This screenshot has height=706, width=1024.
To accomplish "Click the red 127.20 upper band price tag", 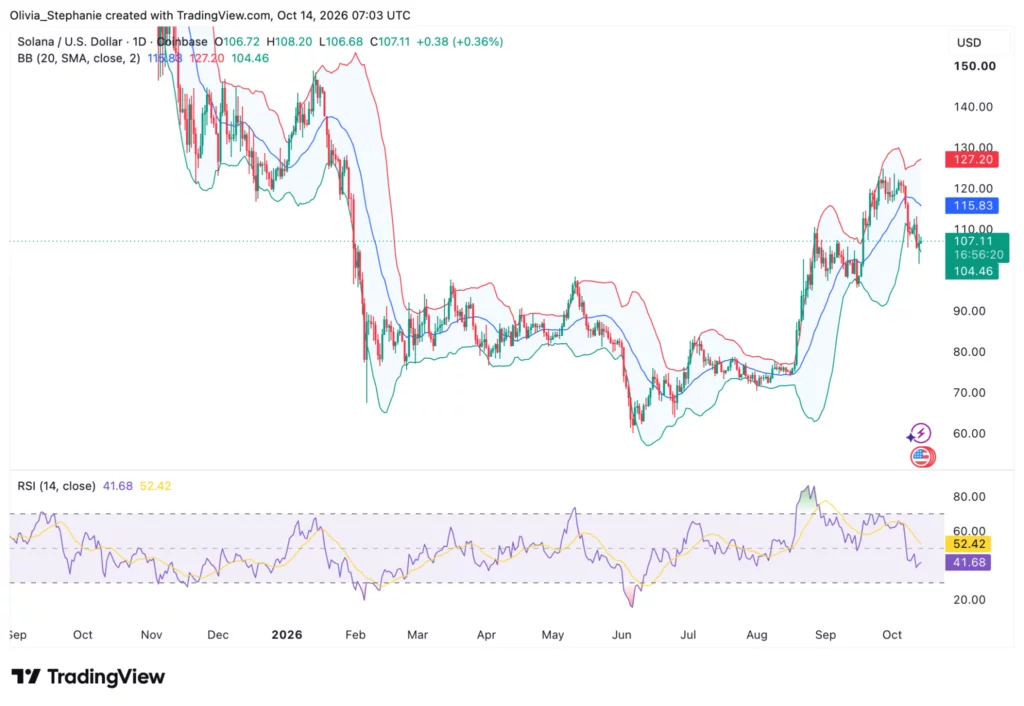I will pyautogui.click(x=972, y=159).
